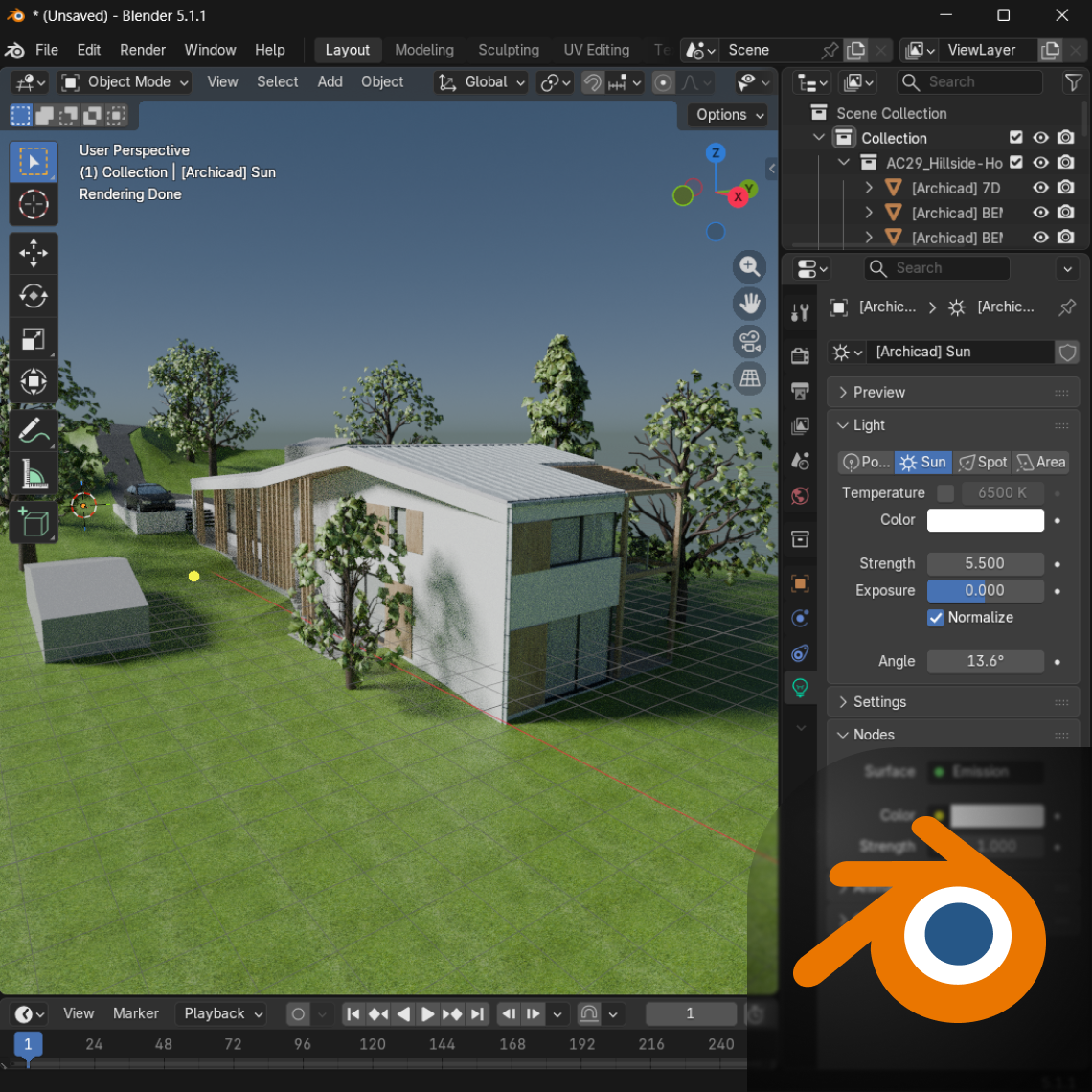Toggle the camera view icon
Image resolution: width=1092 pixels, height=1092 pixels.
coord(749,341)
